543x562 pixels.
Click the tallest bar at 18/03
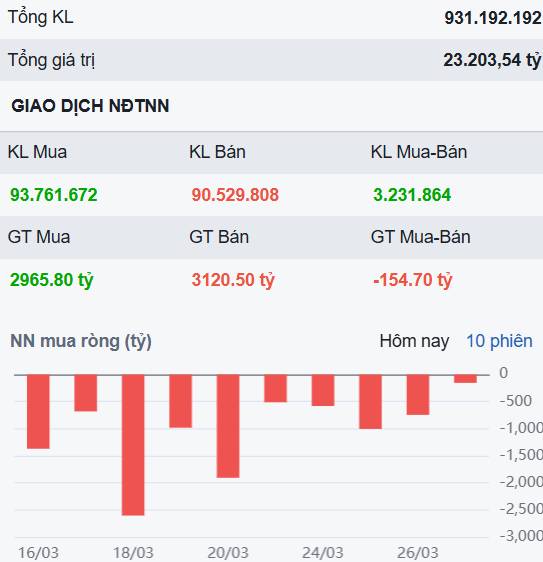[x=133, y=445]
